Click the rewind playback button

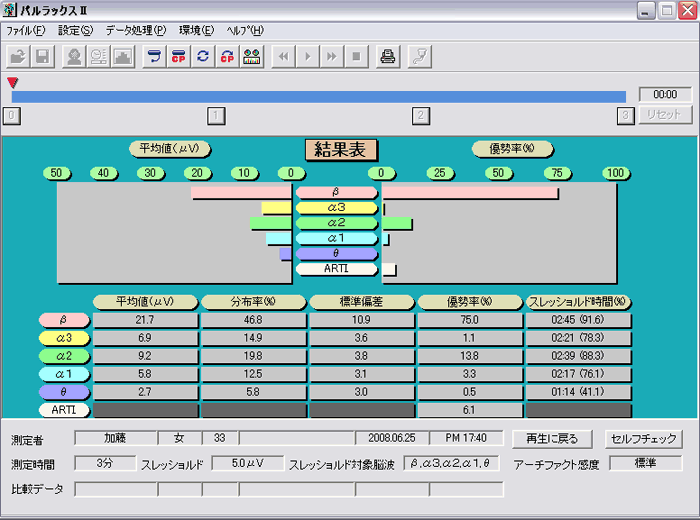[283, 57]
